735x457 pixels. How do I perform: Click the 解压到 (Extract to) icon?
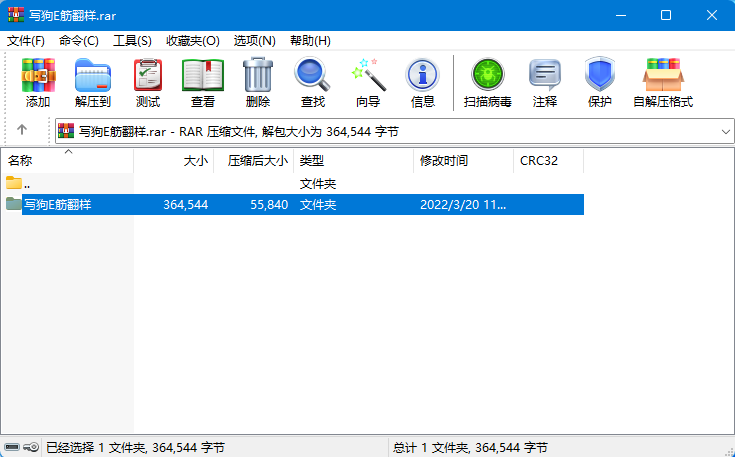[x=93, y=75]
